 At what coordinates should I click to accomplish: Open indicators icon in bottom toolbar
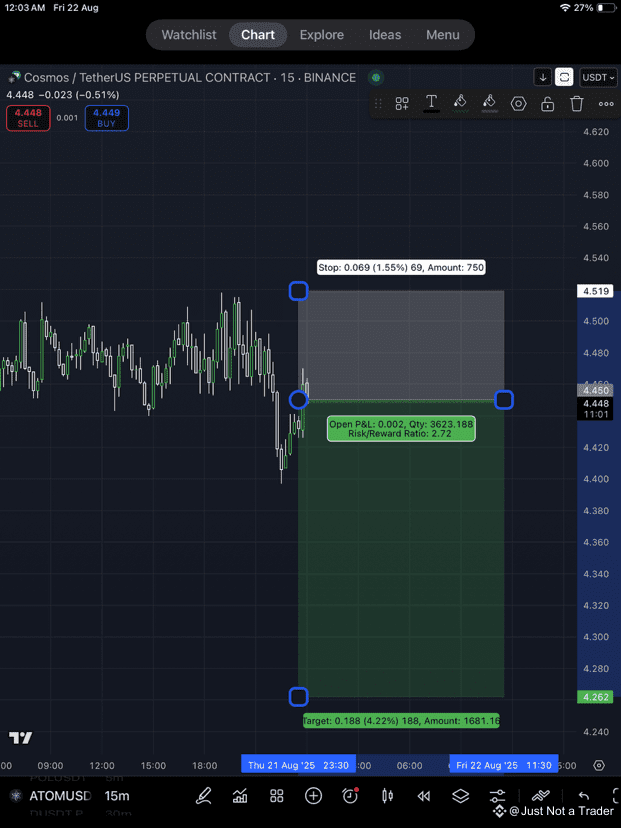pos(240,796)
